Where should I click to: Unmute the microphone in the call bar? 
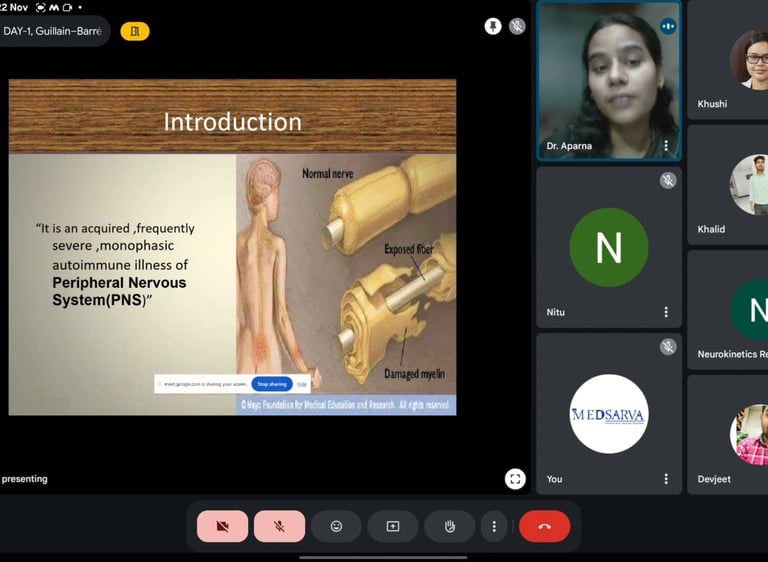(x=279, y=526)
